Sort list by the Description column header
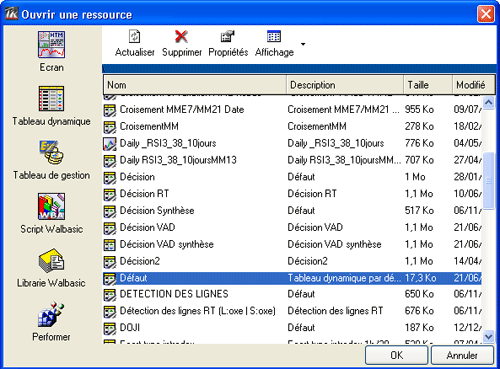Screen dimensions: 500x369 pyautogui.click(x=345, y=85)
